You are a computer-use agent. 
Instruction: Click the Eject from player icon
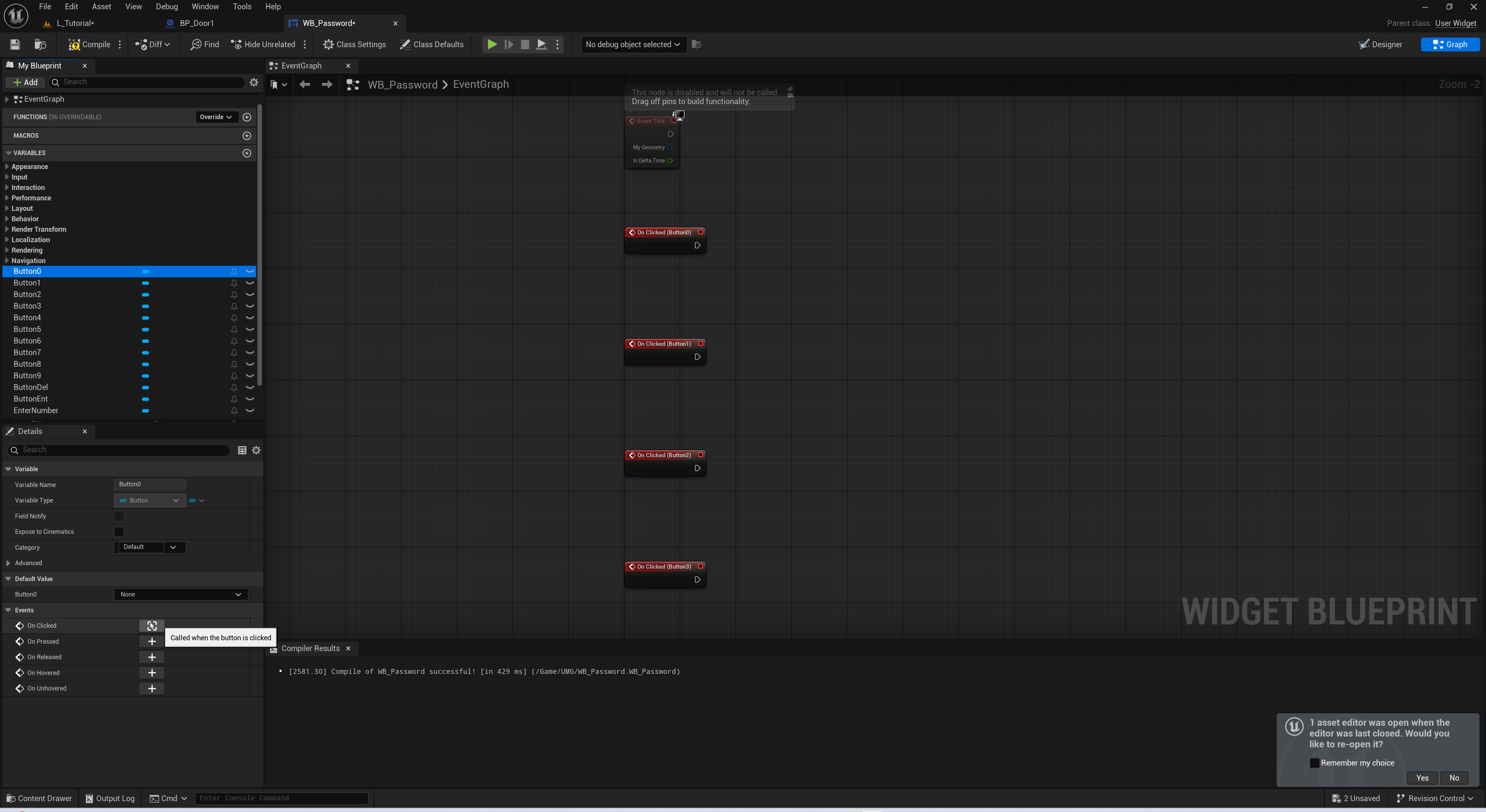click(541, 44)
